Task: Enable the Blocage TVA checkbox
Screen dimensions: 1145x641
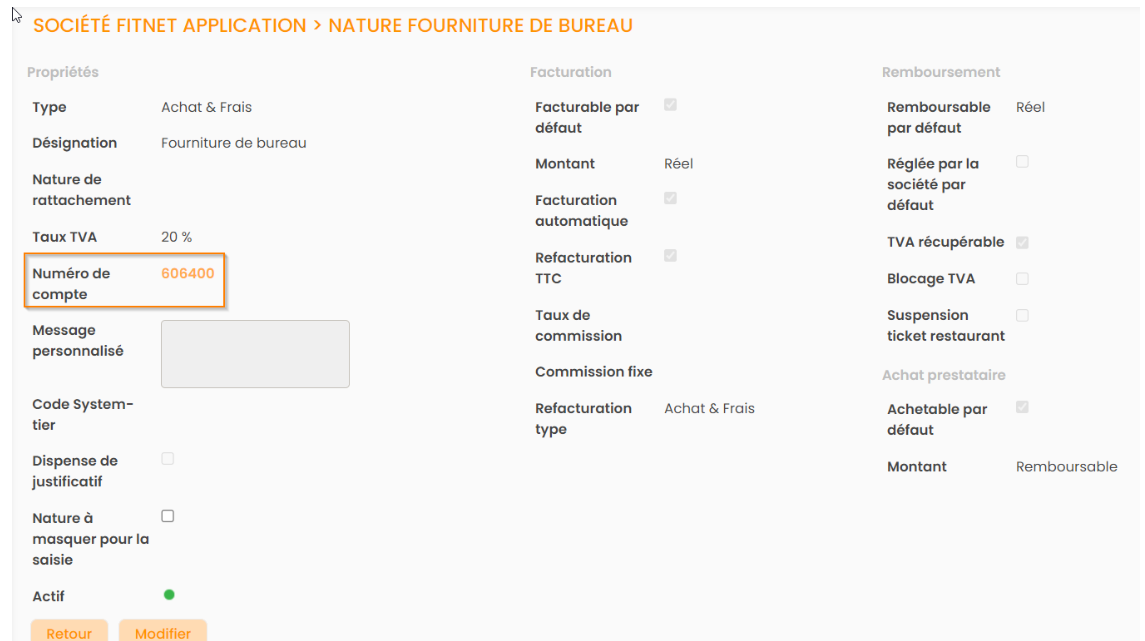Action: 1022,278
